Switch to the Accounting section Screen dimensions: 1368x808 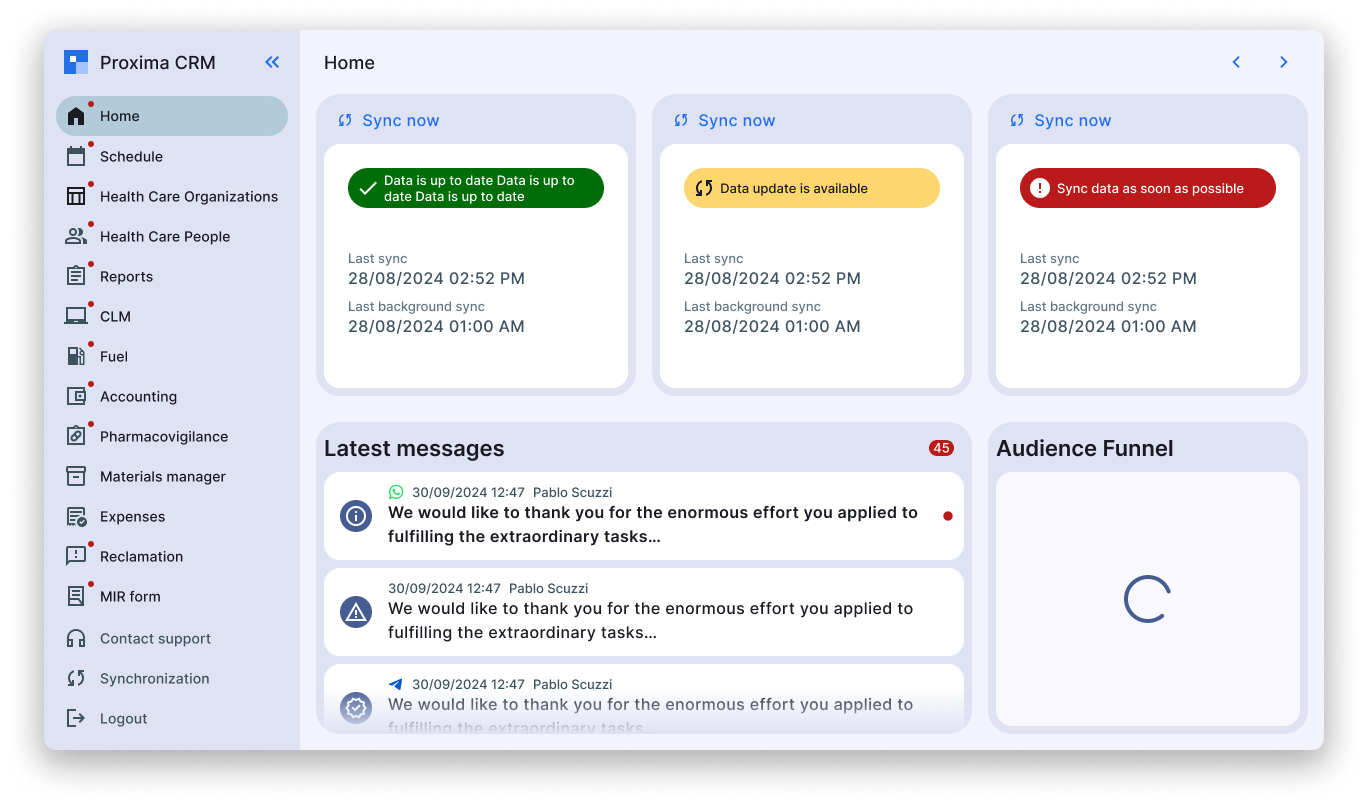pos(77,396)
